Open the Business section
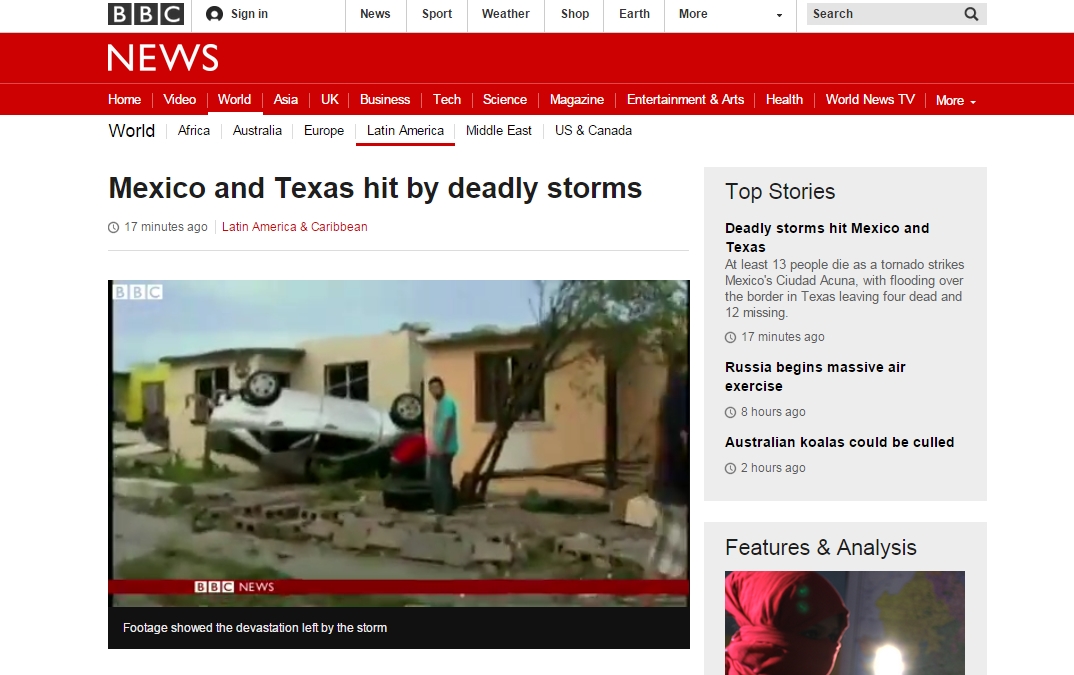The width and height of the screenshot is (1074, 675). (385, 99)
